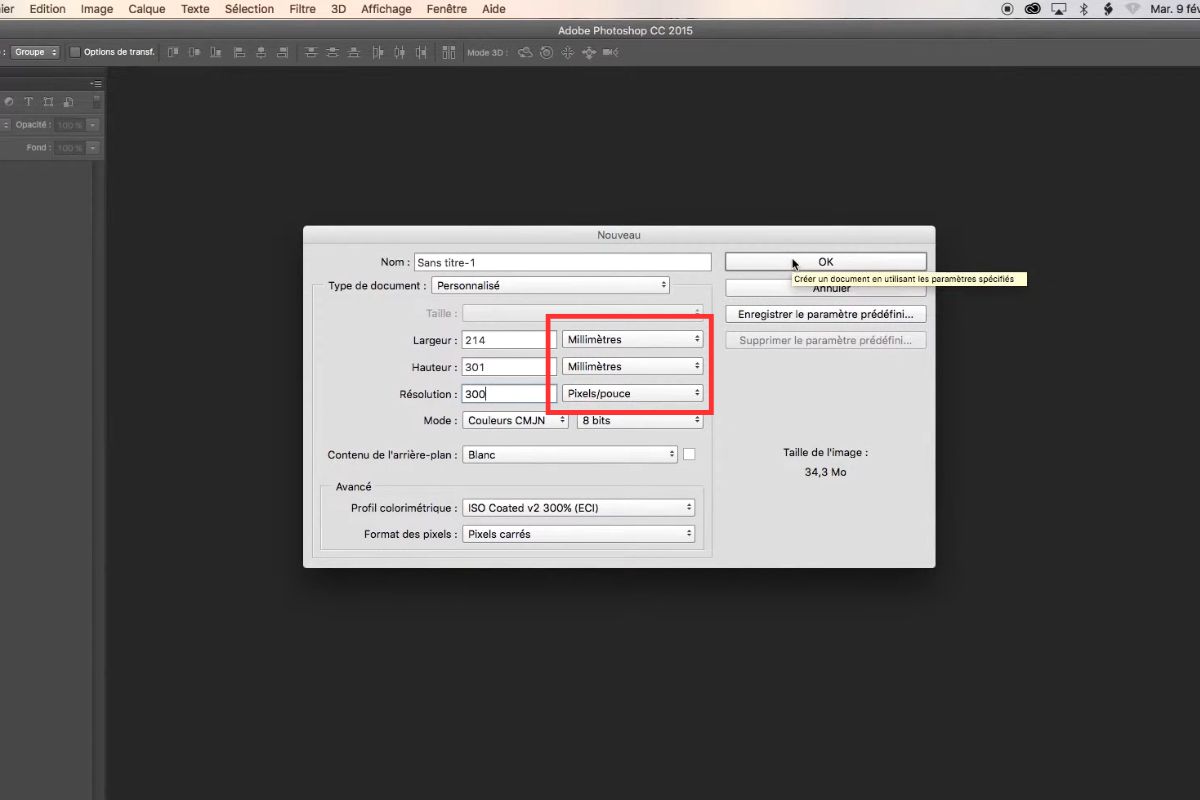Click the distribute right edges icon
The height and width of the screenshot is (800, 1200).
[422, 52]
